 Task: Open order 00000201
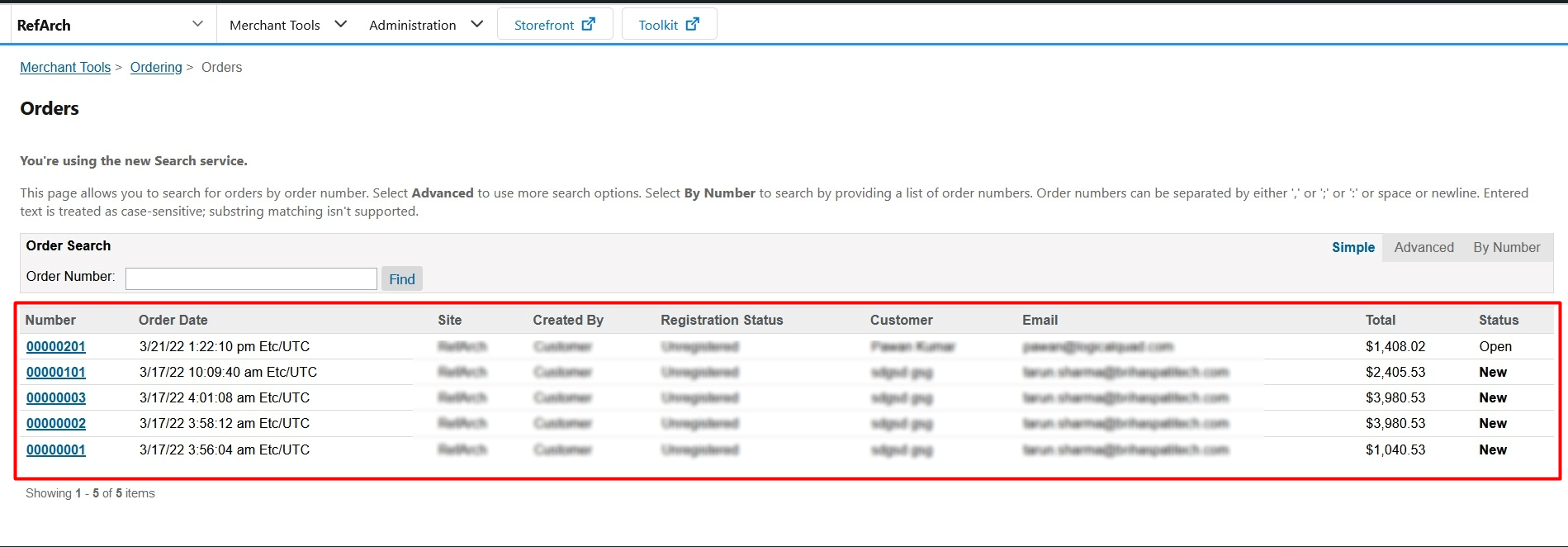coord(56,346)
